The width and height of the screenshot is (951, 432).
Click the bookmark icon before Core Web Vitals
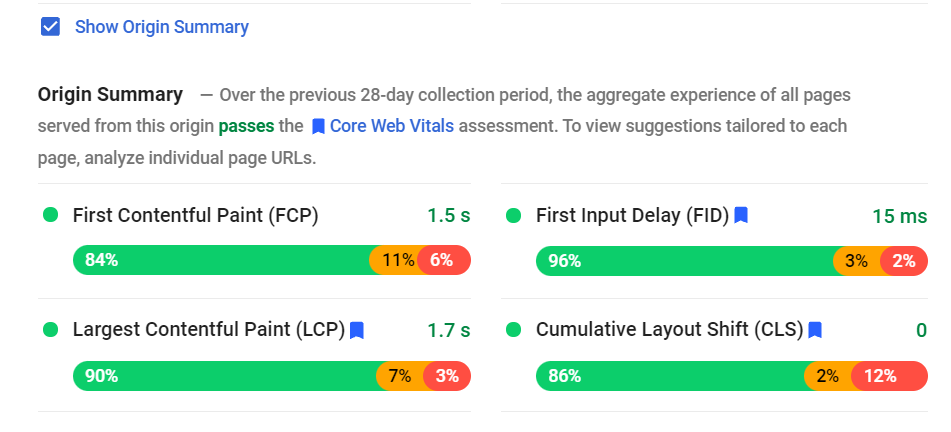click(x=318, y=127)
